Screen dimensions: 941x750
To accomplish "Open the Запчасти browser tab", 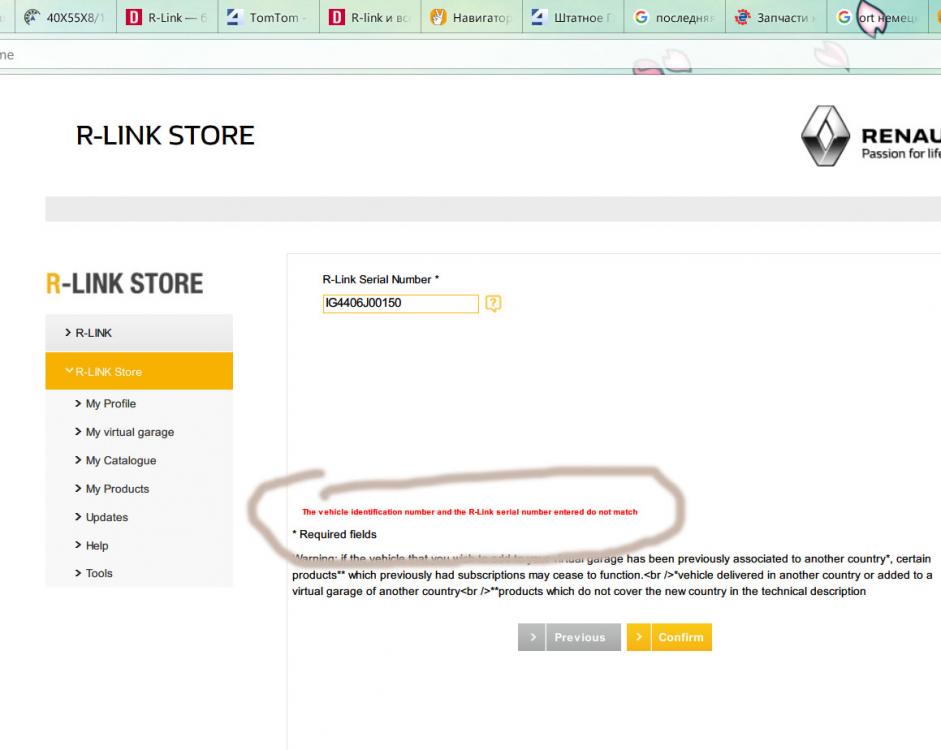I will (776, 17).
